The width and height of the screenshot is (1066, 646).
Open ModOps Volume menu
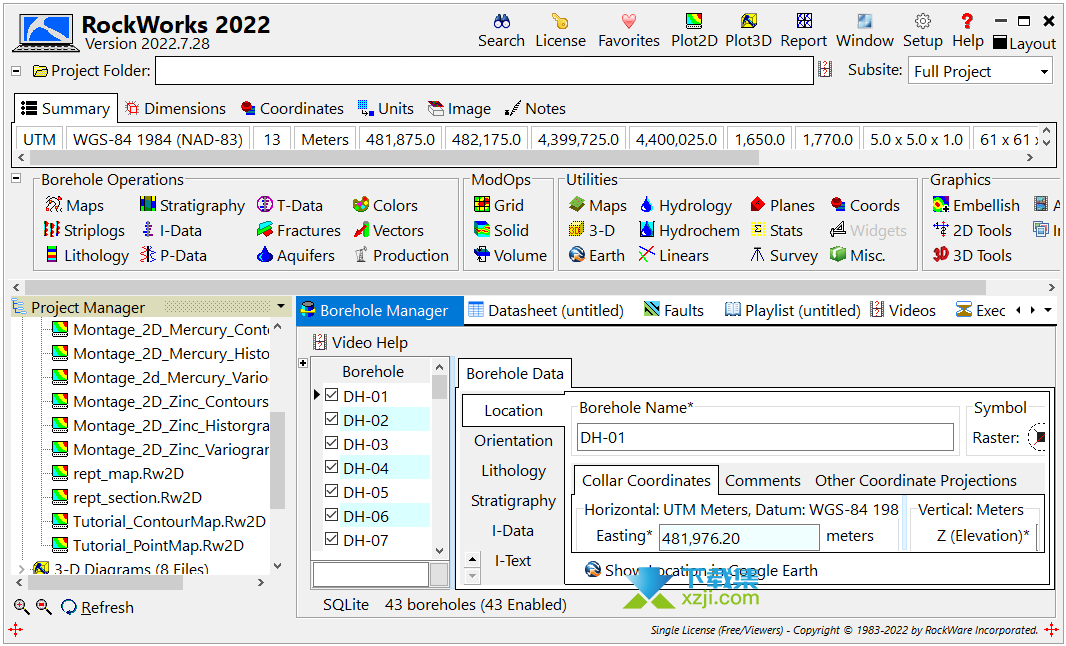[x=510, y=256]
